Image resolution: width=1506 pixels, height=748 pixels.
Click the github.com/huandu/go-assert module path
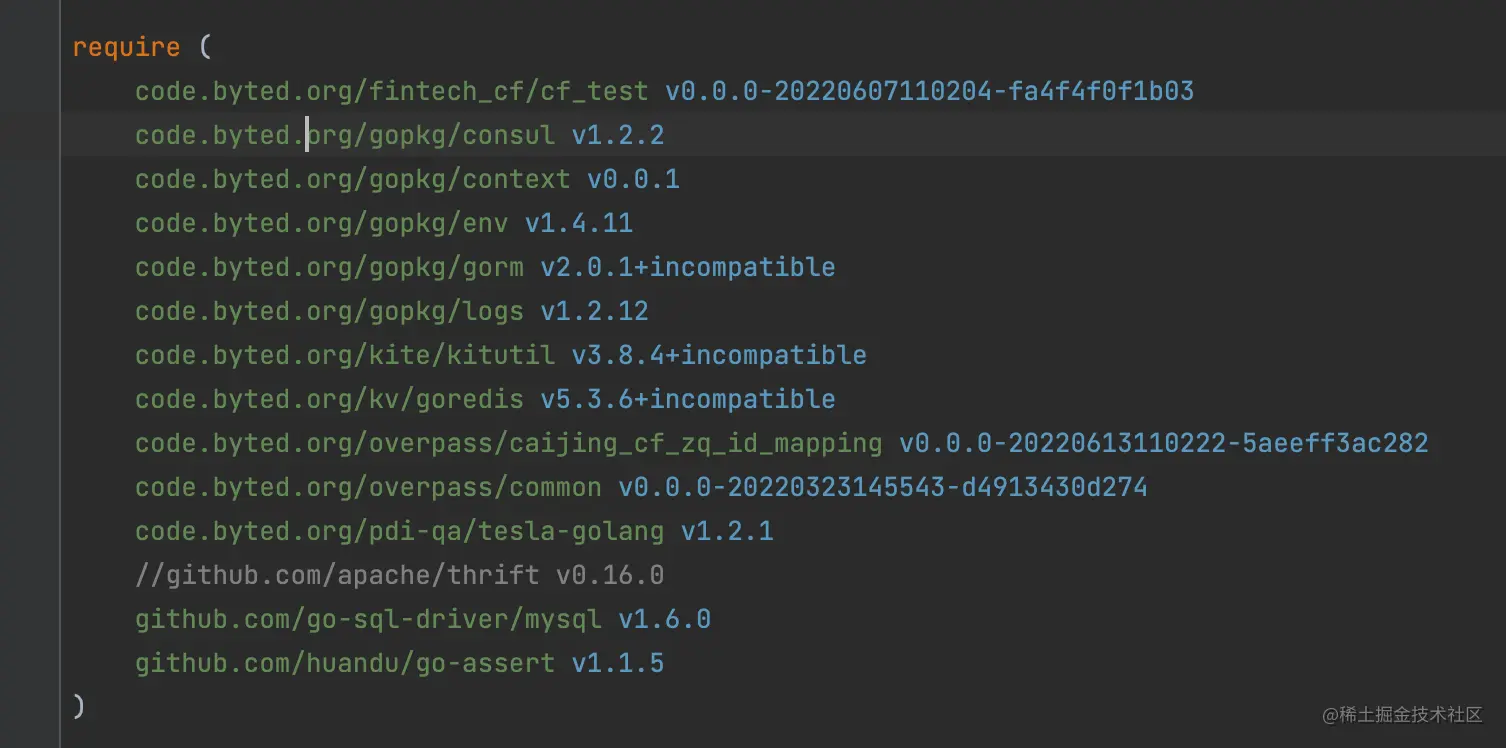click(x=345, y=663)
